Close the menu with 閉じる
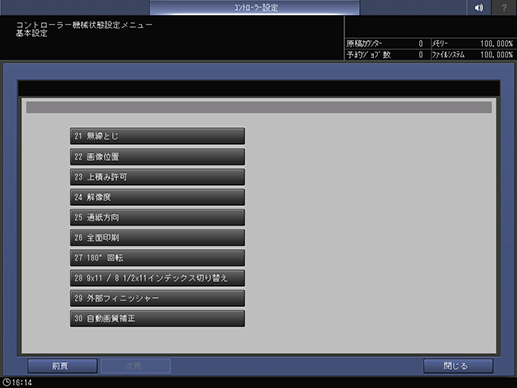This screenshot has width=517, height=388. [458, 366]
